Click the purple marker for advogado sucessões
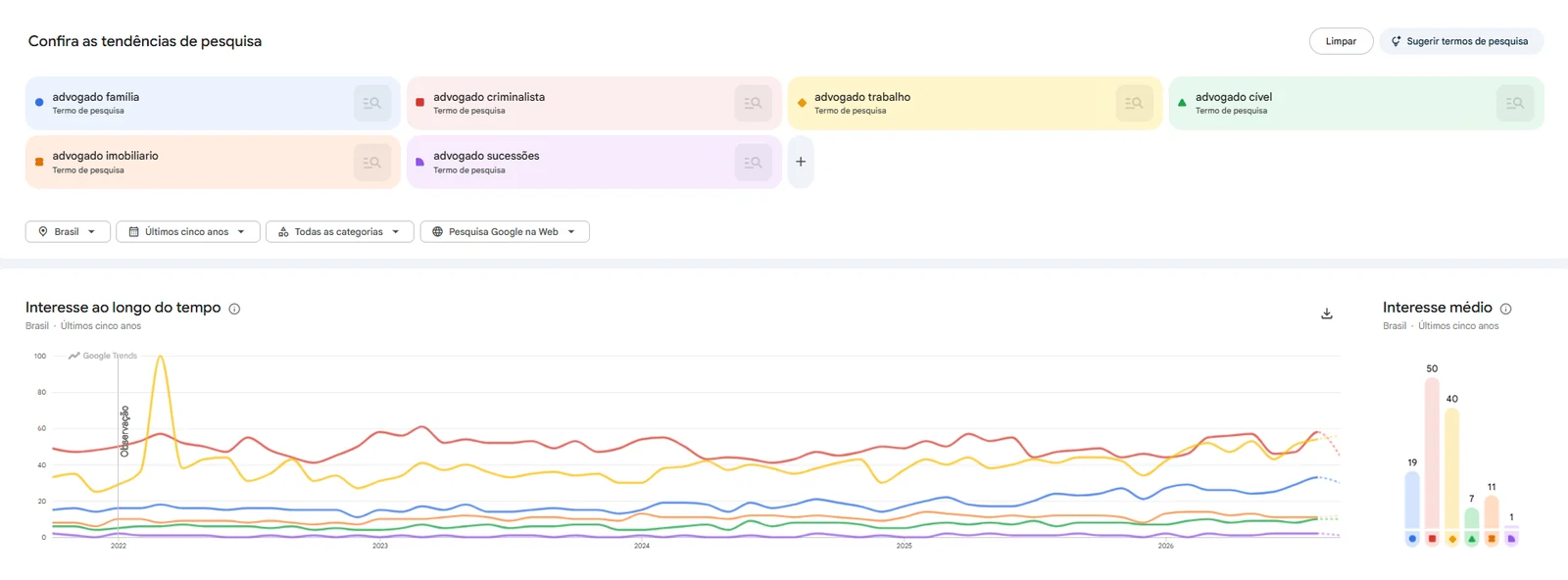Viewport: 1568px width, 580px height. 420,162
